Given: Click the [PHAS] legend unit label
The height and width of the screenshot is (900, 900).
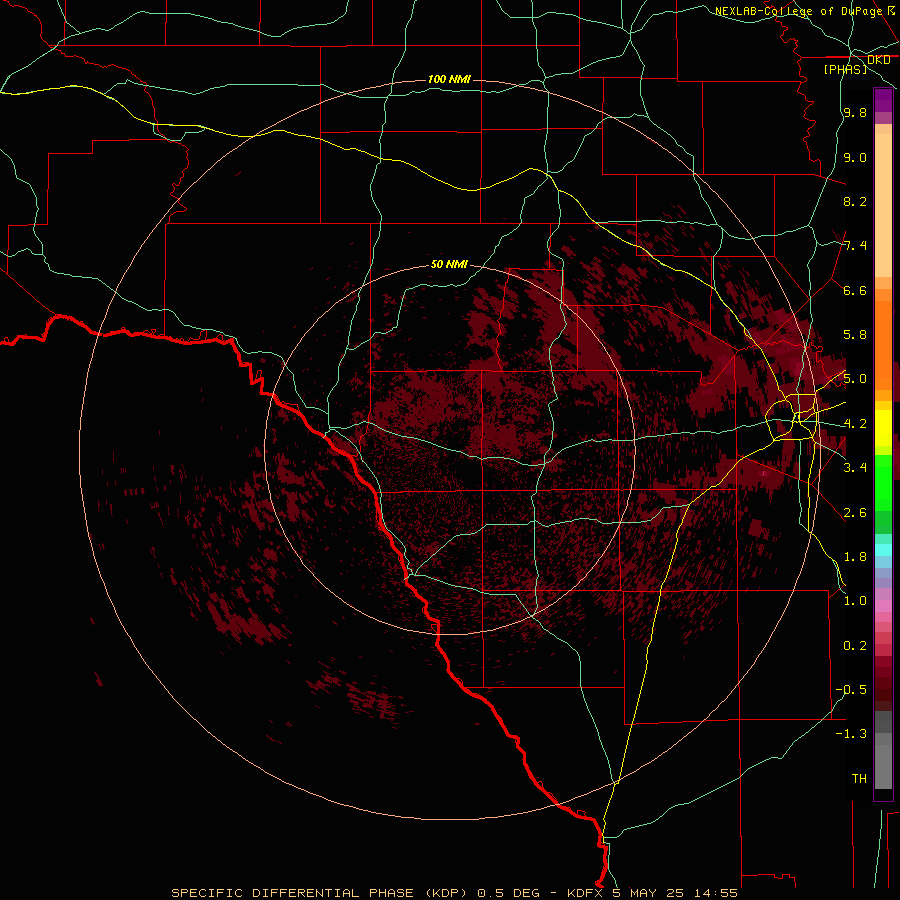Looking at the screenshot, I should coord(845,69).
